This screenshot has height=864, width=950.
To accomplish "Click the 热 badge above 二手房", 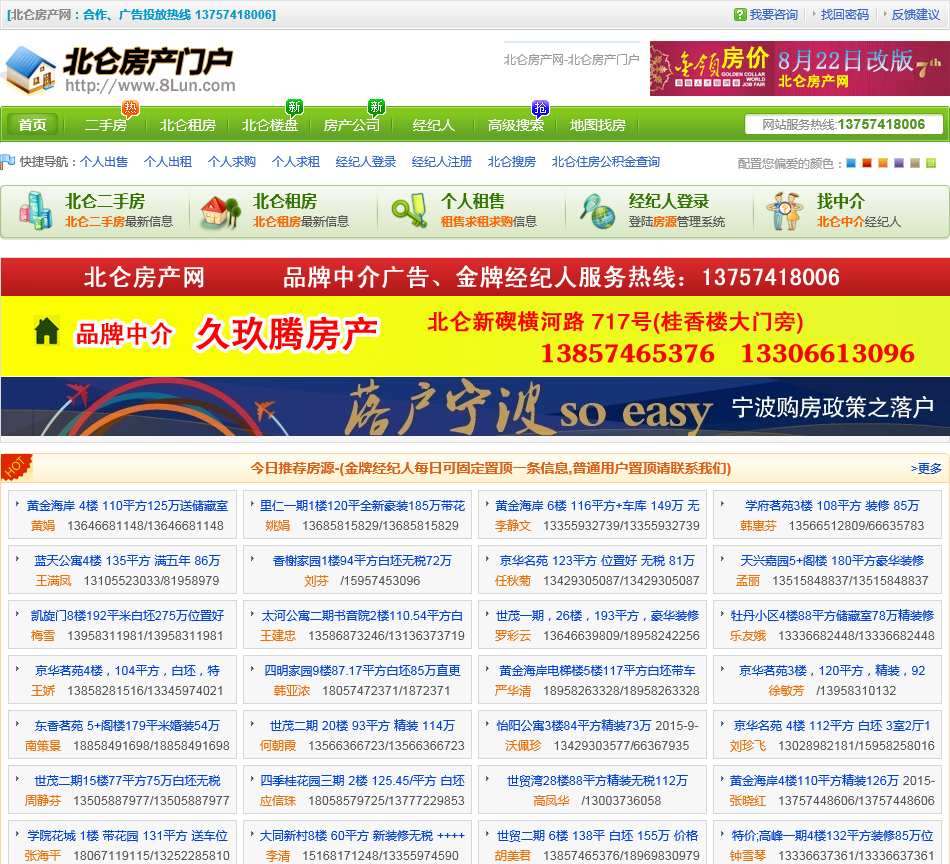I will click(x=130, y=108).
